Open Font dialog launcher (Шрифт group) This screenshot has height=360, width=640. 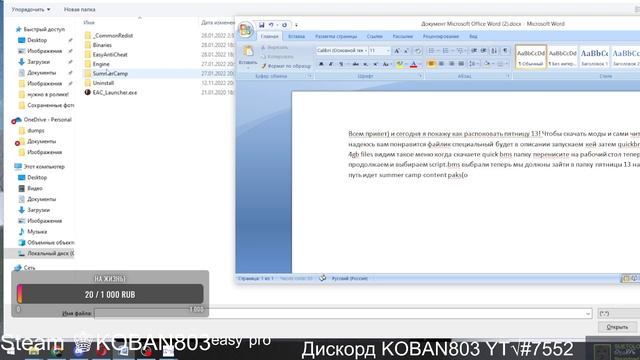[420, 76]
